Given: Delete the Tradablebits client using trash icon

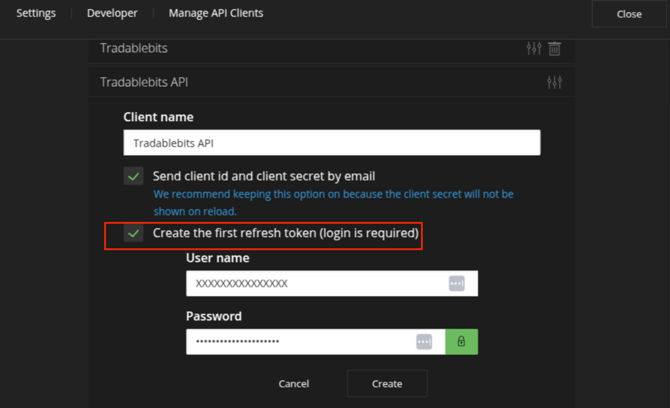Looking at the screenshot, I should [555, 48].
